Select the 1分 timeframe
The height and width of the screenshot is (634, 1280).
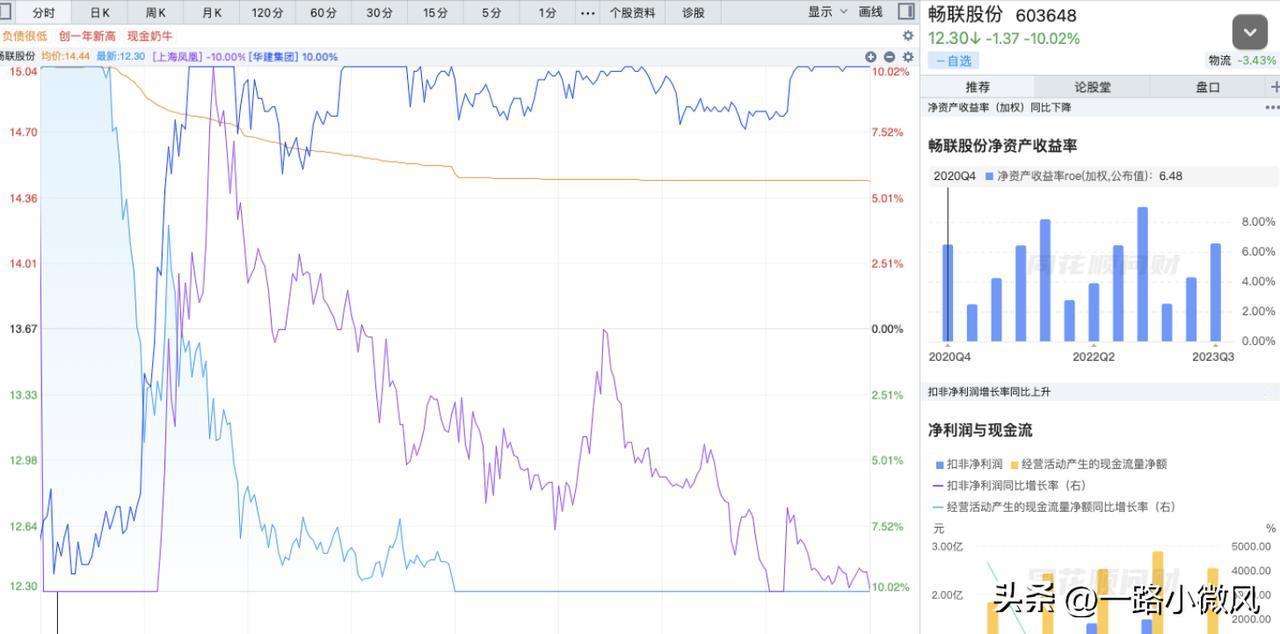547,13
